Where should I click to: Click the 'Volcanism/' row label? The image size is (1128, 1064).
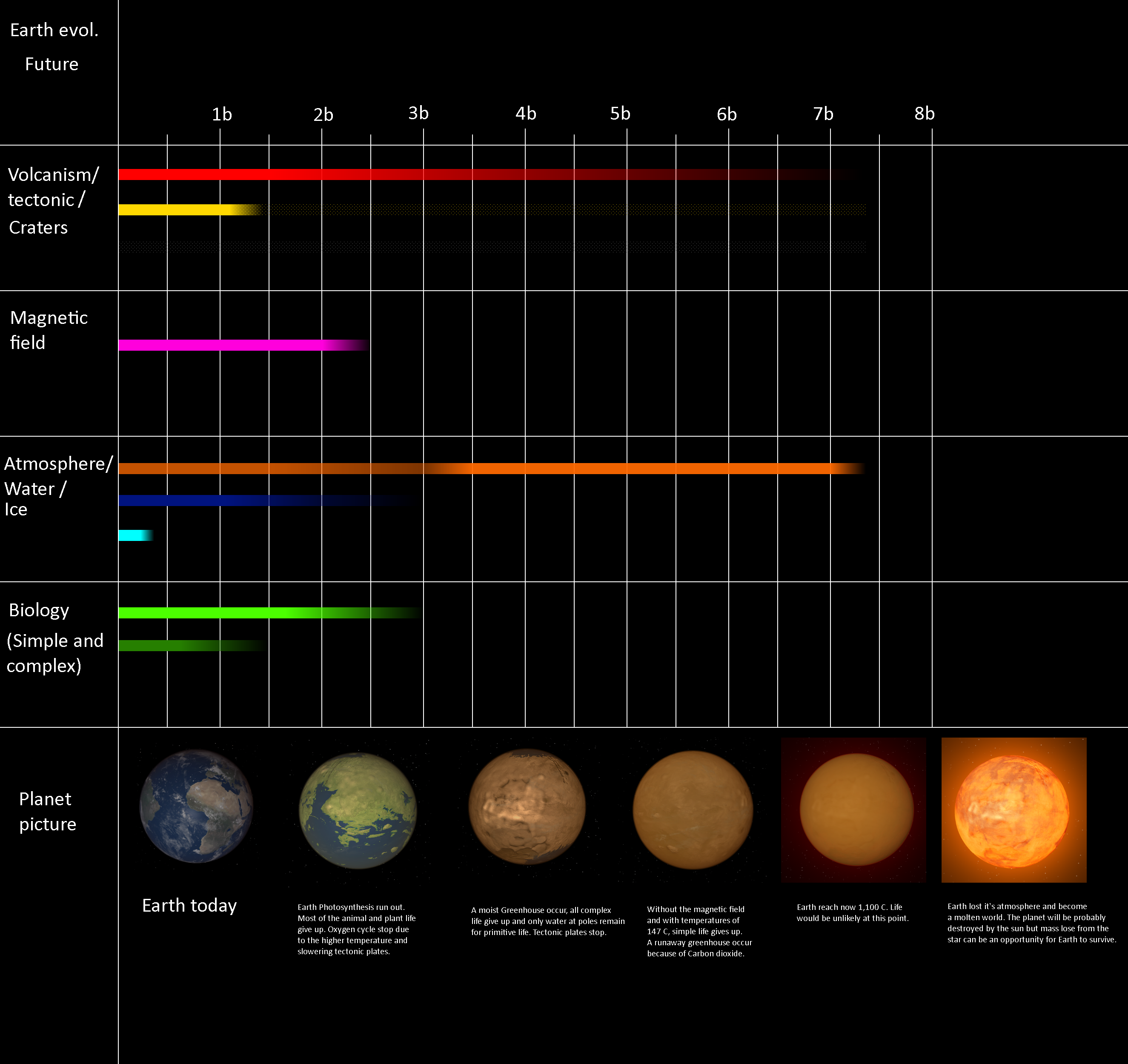tap(54, 175)
